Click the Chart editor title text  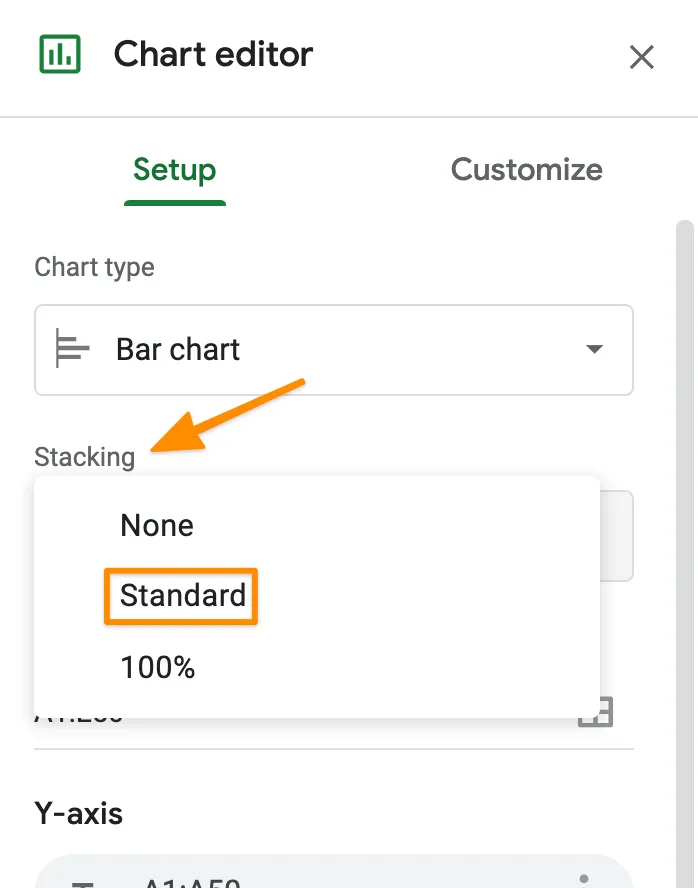click(213, 54)
